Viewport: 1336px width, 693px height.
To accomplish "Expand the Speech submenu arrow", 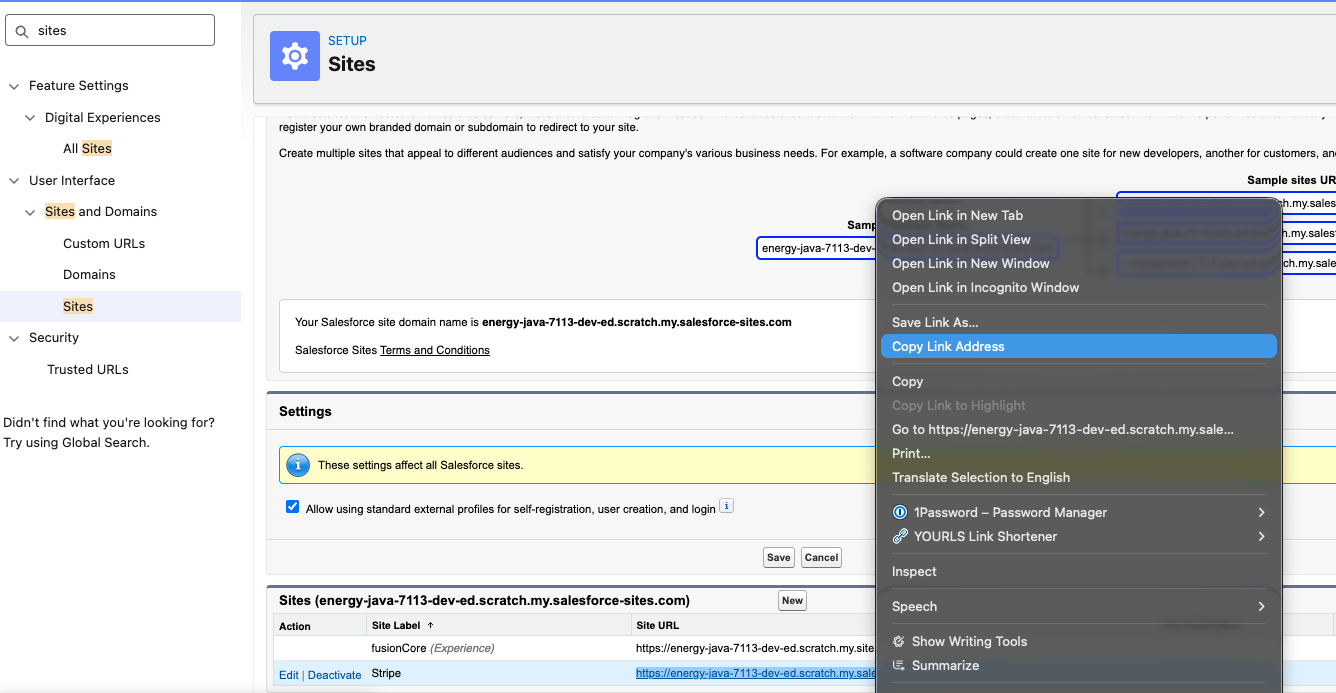I will (1261, 606).
